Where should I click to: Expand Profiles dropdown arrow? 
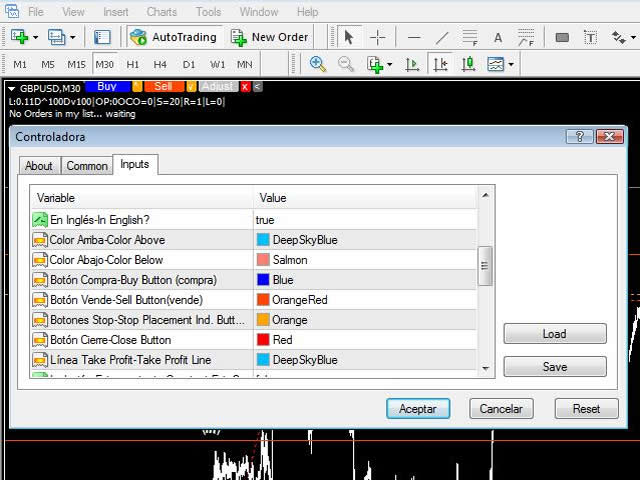[x=73, y=38]
